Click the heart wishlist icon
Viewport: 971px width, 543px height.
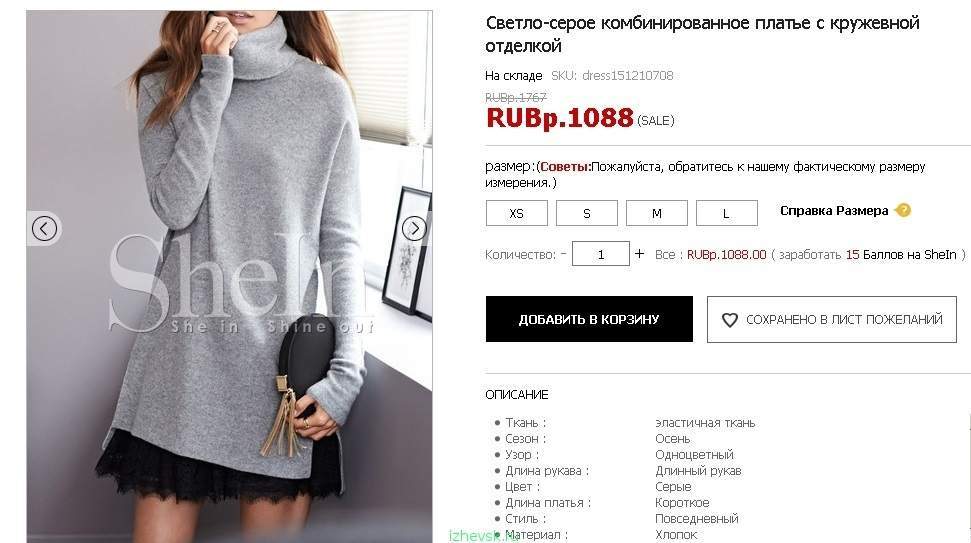[729, 319]
